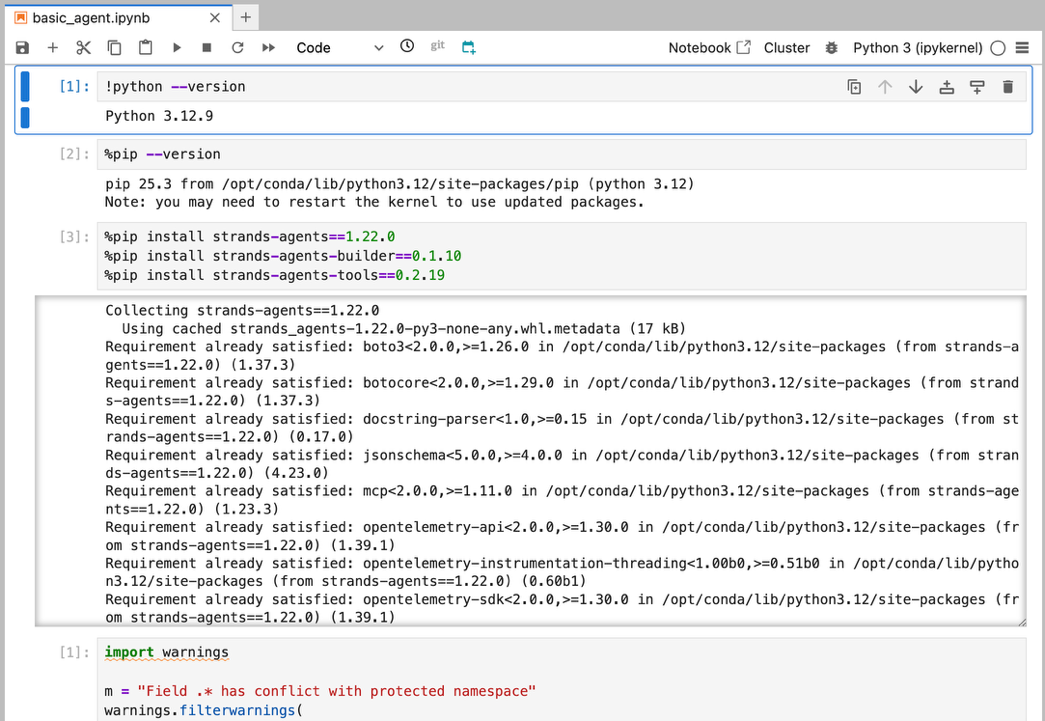
Task: Click the opentelemetry-instrumentation-threading output line
Action: (x=561, y=572)
